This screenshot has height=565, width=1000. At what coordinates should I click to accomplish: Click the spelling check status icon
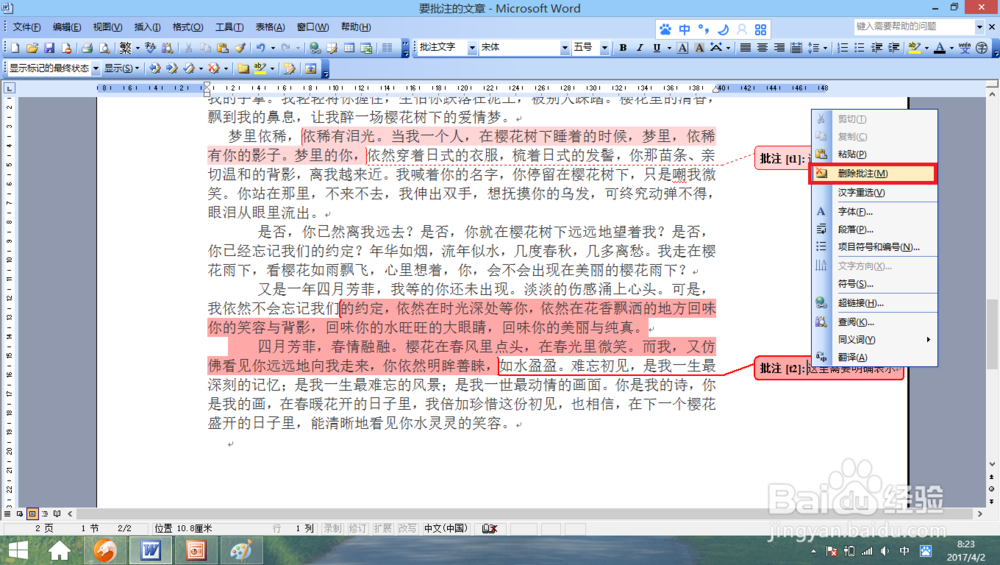(490, 528)
